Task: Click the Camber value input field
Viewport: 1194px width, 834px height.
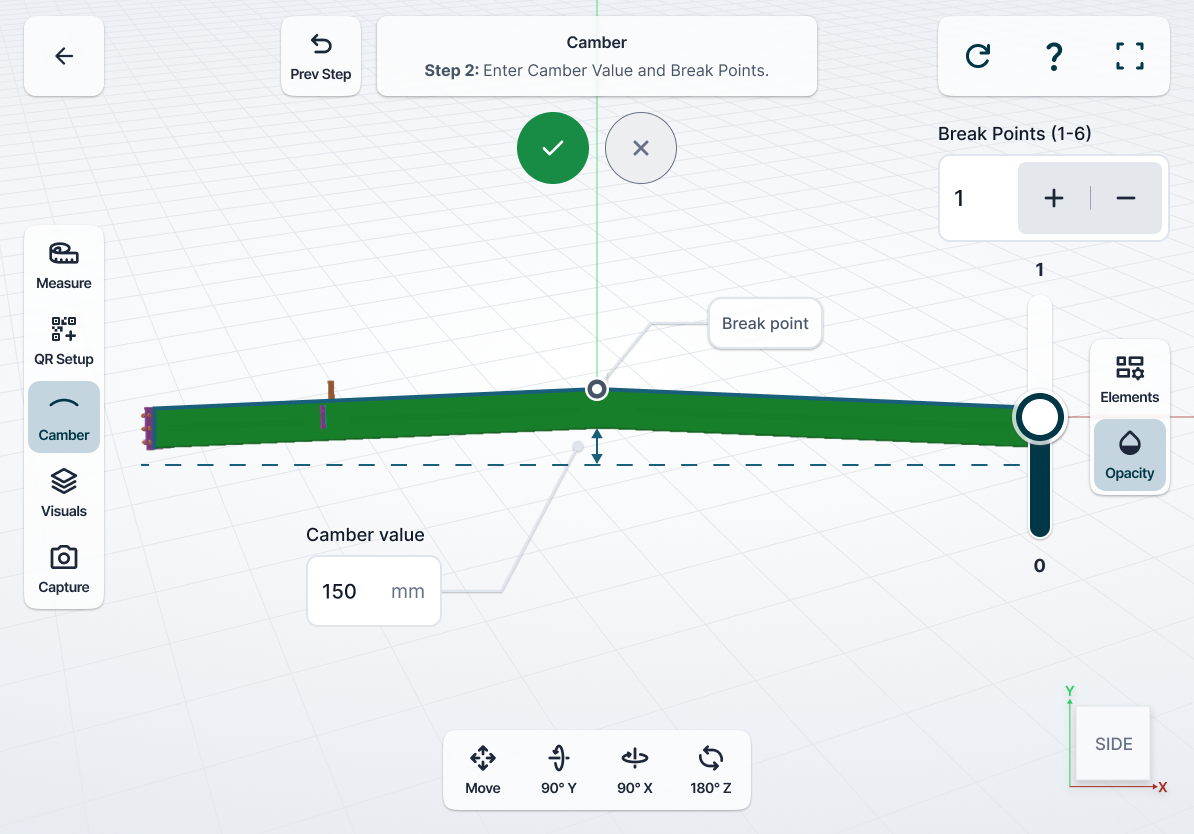Action: (x=374, y=591)
